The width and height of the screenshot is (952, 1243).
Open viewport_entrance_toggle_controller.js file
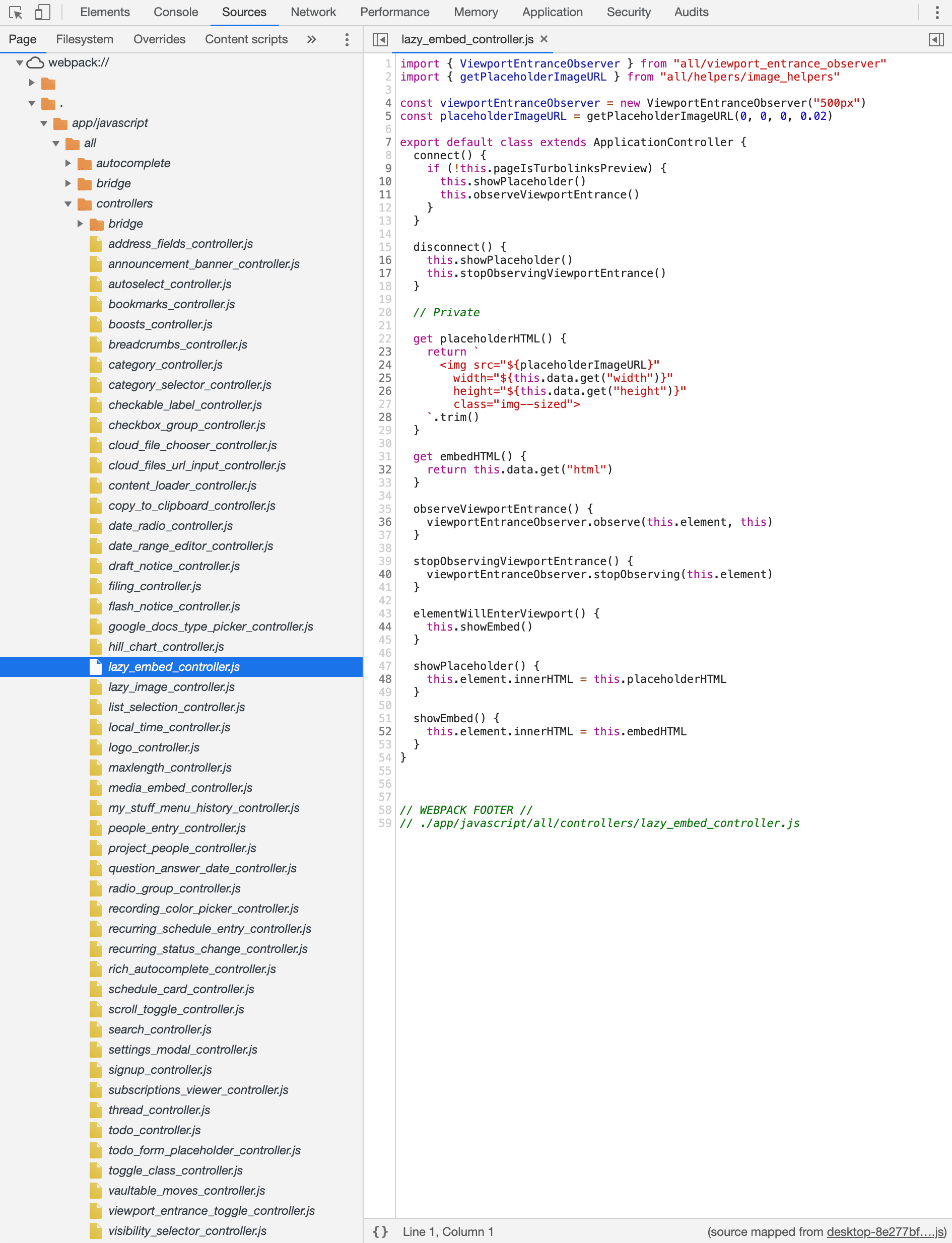click(x=212, y=1211)
